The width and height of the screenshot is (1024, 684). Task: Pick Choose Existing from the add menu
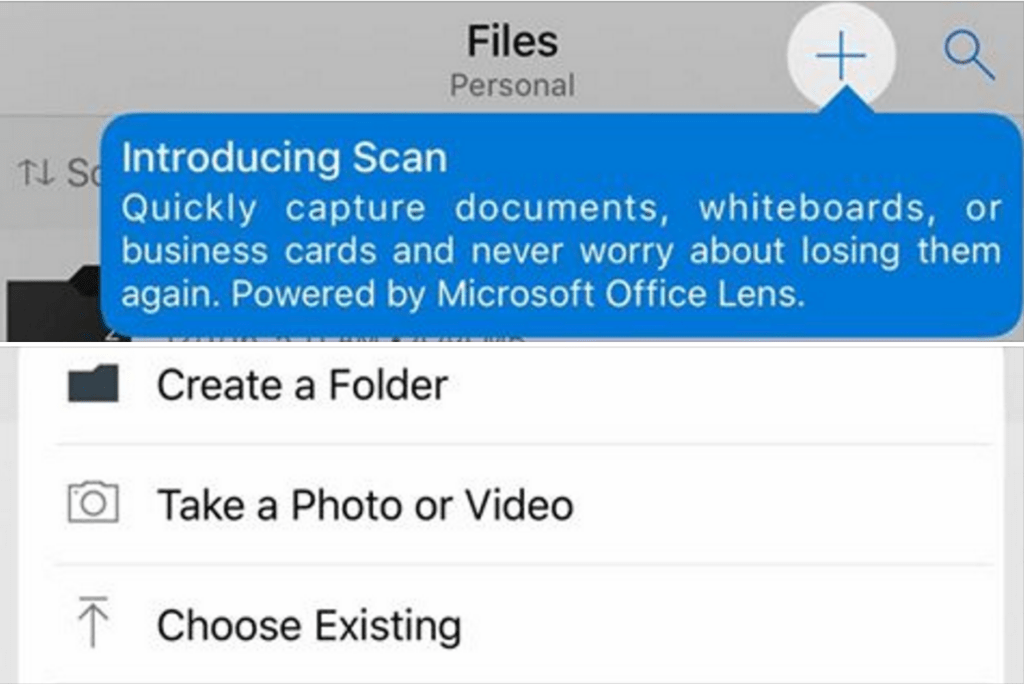(x=306, y=624)
